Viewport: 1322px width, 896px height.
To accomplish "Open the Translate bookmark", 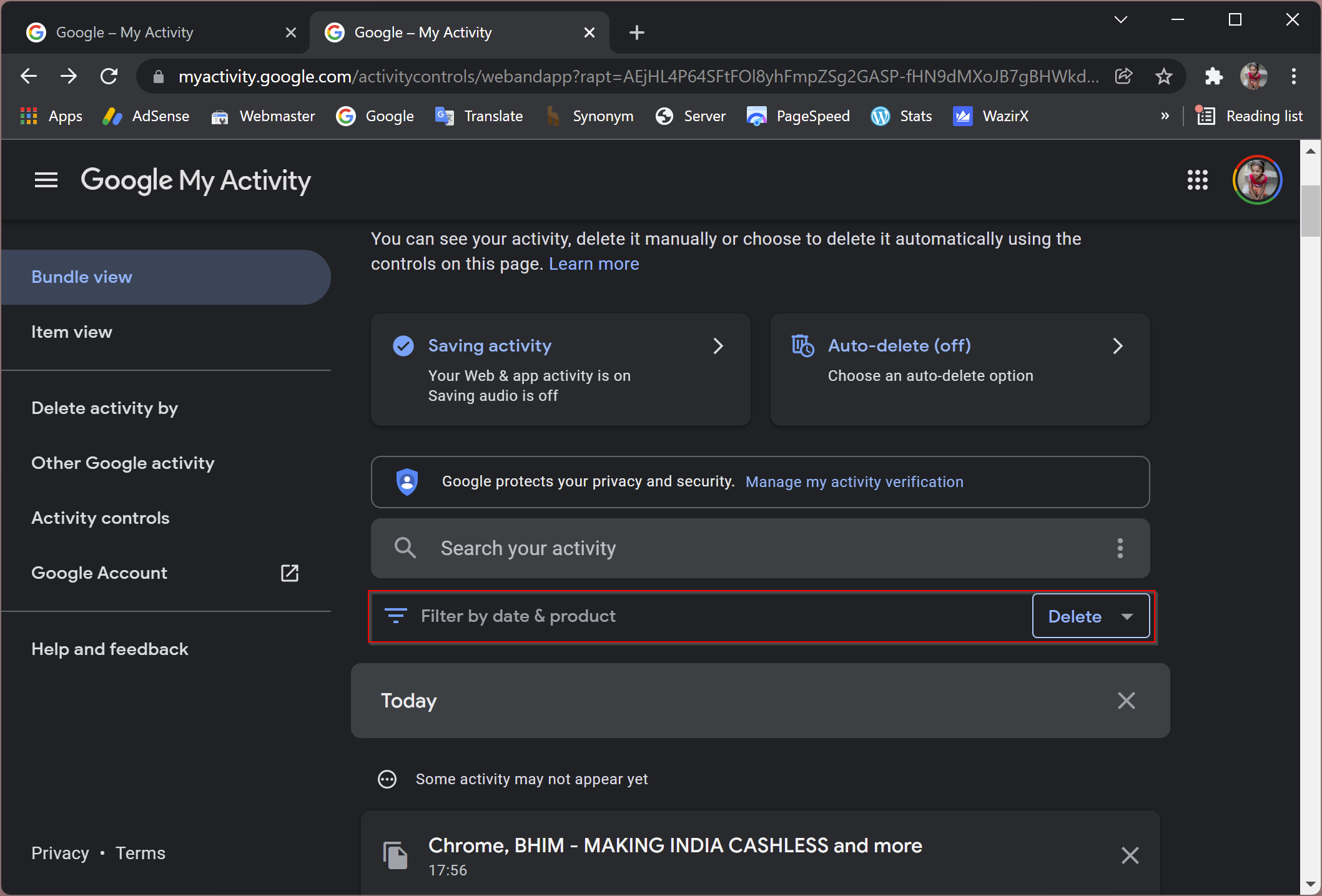I will pyautogui.click(x=479, y=116).
